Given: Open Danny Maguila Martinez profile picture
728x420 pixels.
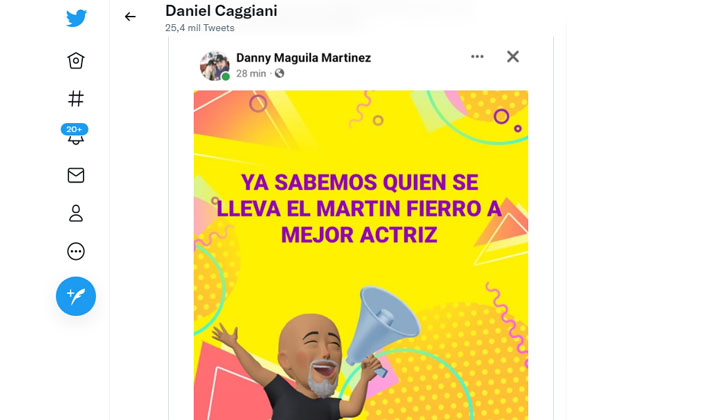Looking at the screenshot, I should point(214,65).
